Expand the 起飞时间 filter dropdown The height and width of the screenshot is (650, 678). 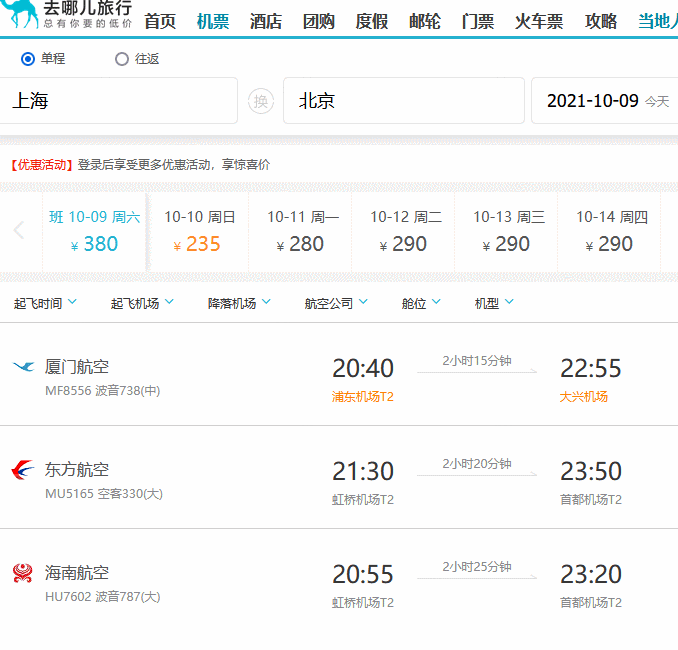[x=45, y=303]
